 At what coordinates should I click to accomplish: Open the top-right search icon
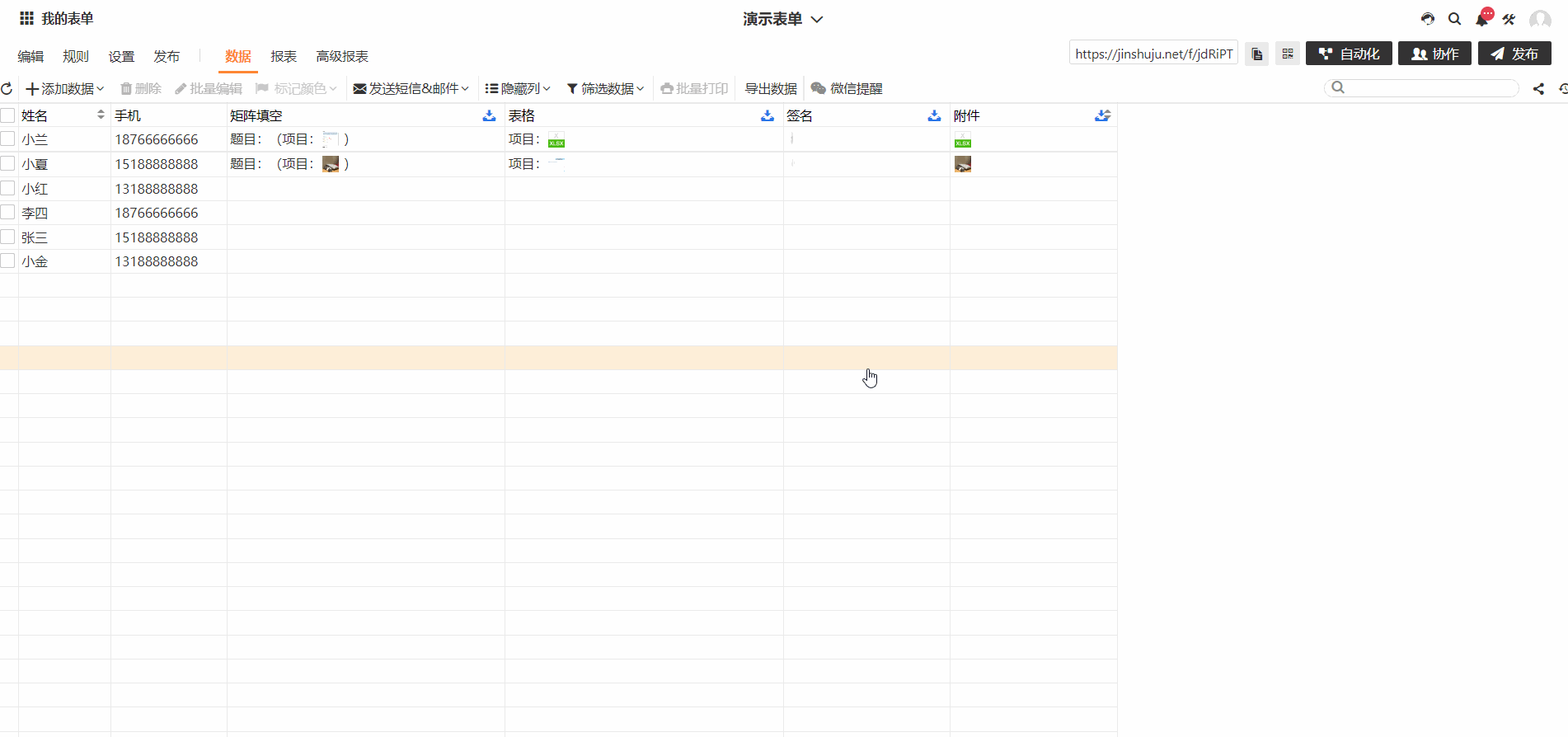coord(1454,19)
